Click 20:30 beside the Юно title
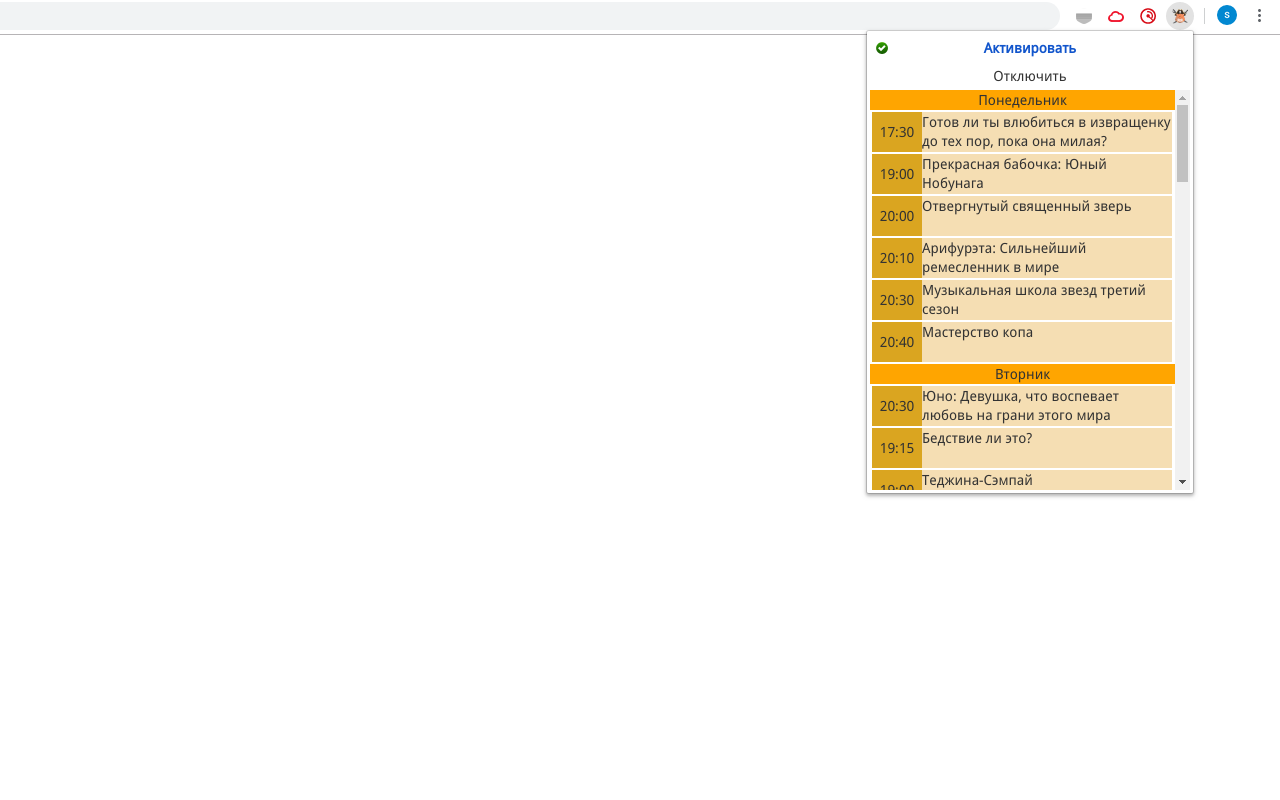The width and height of the screenshot is (1280, 800). pos(897,406)
